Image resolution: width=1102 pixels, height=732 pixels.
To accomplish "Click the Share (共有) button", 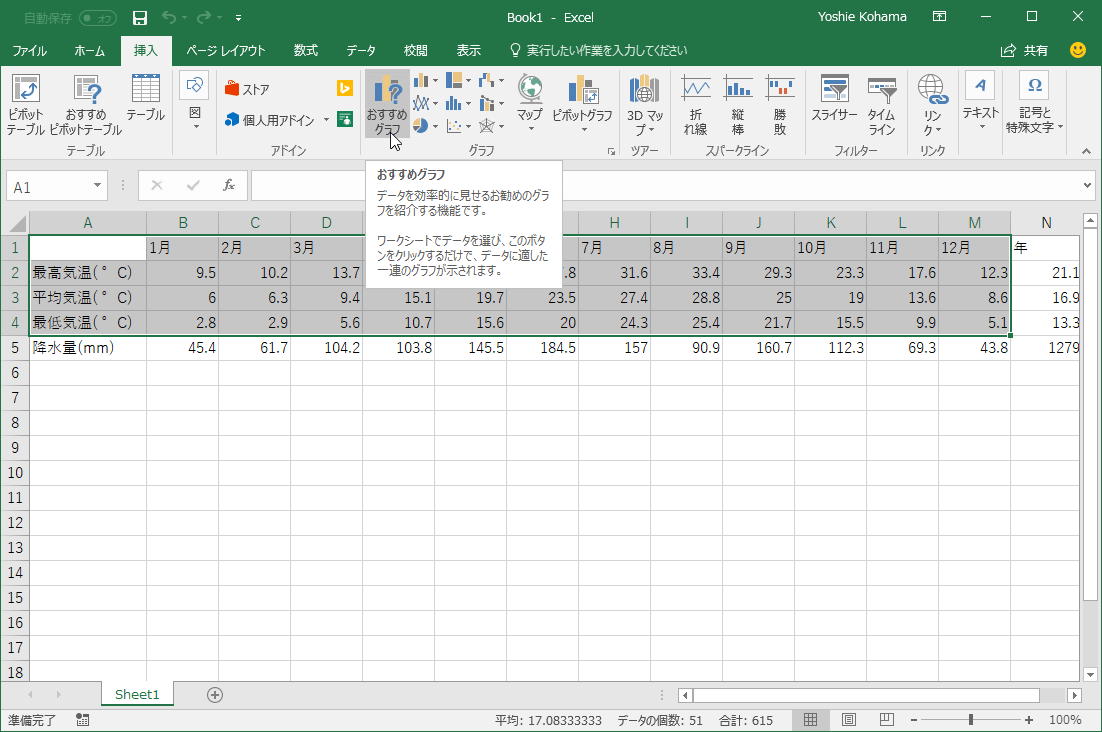I will click(x=1025, y=50).
